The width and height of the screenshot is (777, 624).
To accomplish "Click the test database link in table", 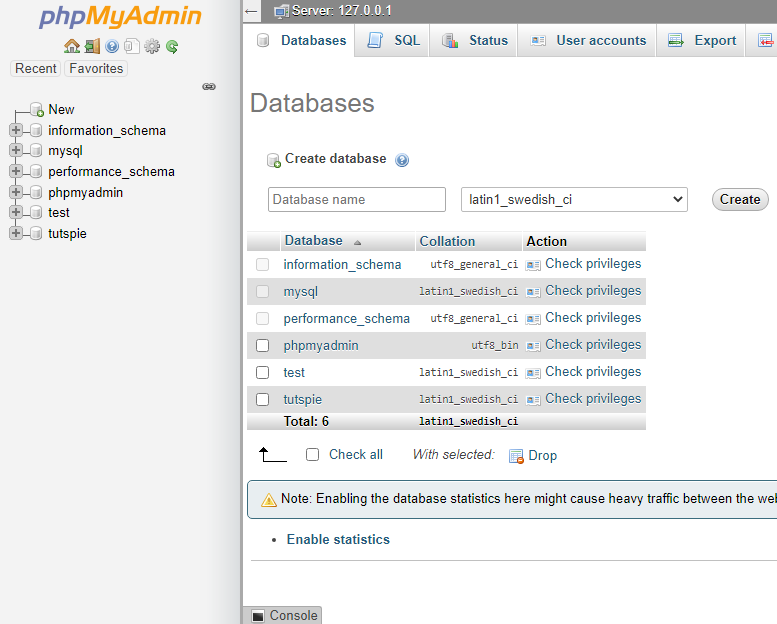I will pos(294,373).
